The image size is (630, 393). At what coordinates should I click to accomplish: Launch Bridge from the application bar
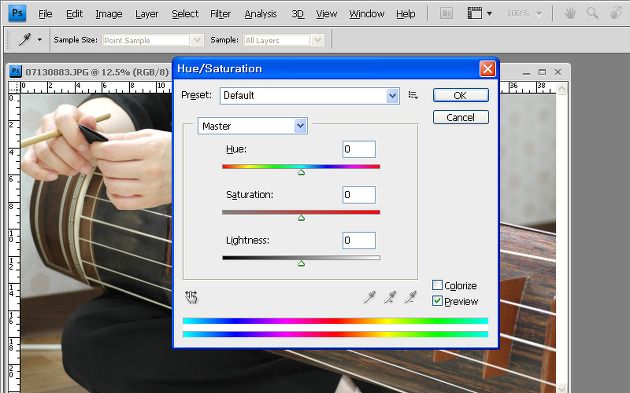(446, 14)
